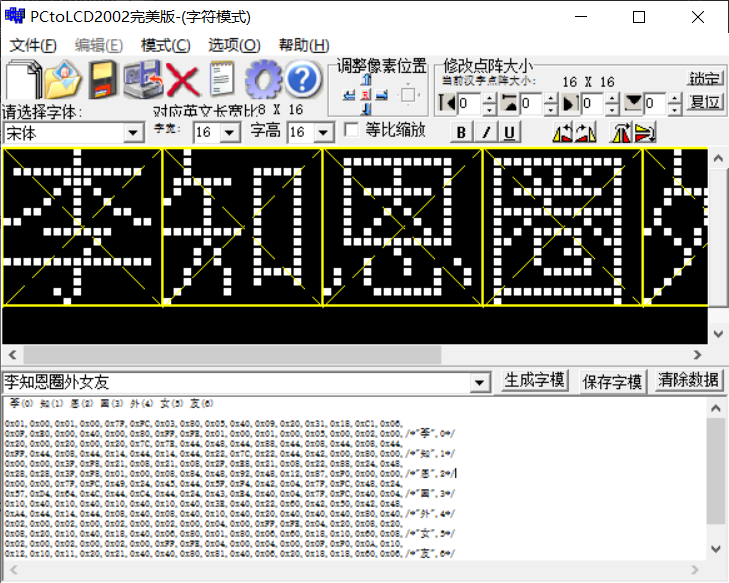Shift pixels down with the down arrow
Viewport: 729px width, 583px height.
click(x=366, y=109)
